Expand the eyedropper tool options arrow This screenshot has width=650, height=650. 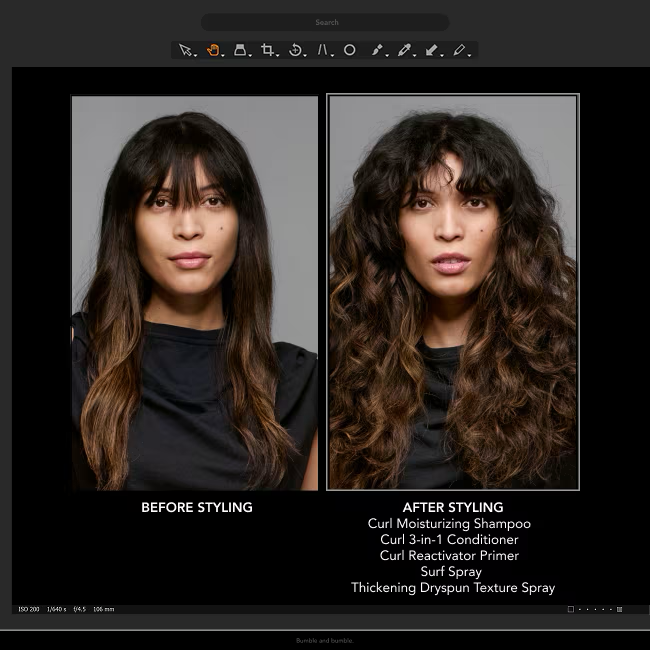(414, 55)
